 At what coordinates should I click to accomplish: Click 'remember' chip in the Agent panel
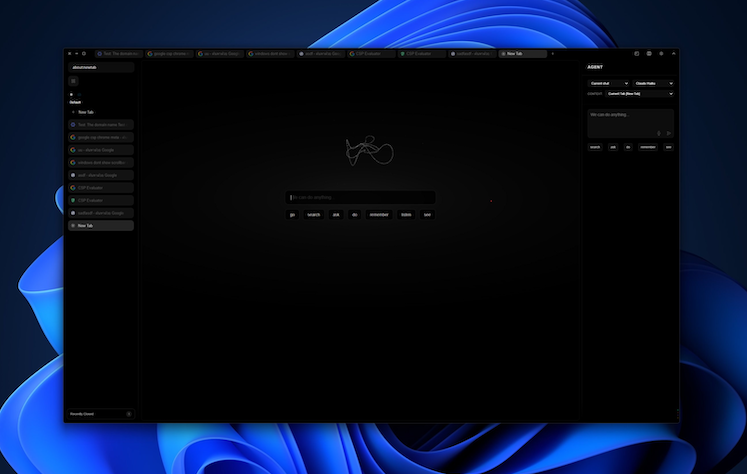pyautogui.click(x=648, y=147)
